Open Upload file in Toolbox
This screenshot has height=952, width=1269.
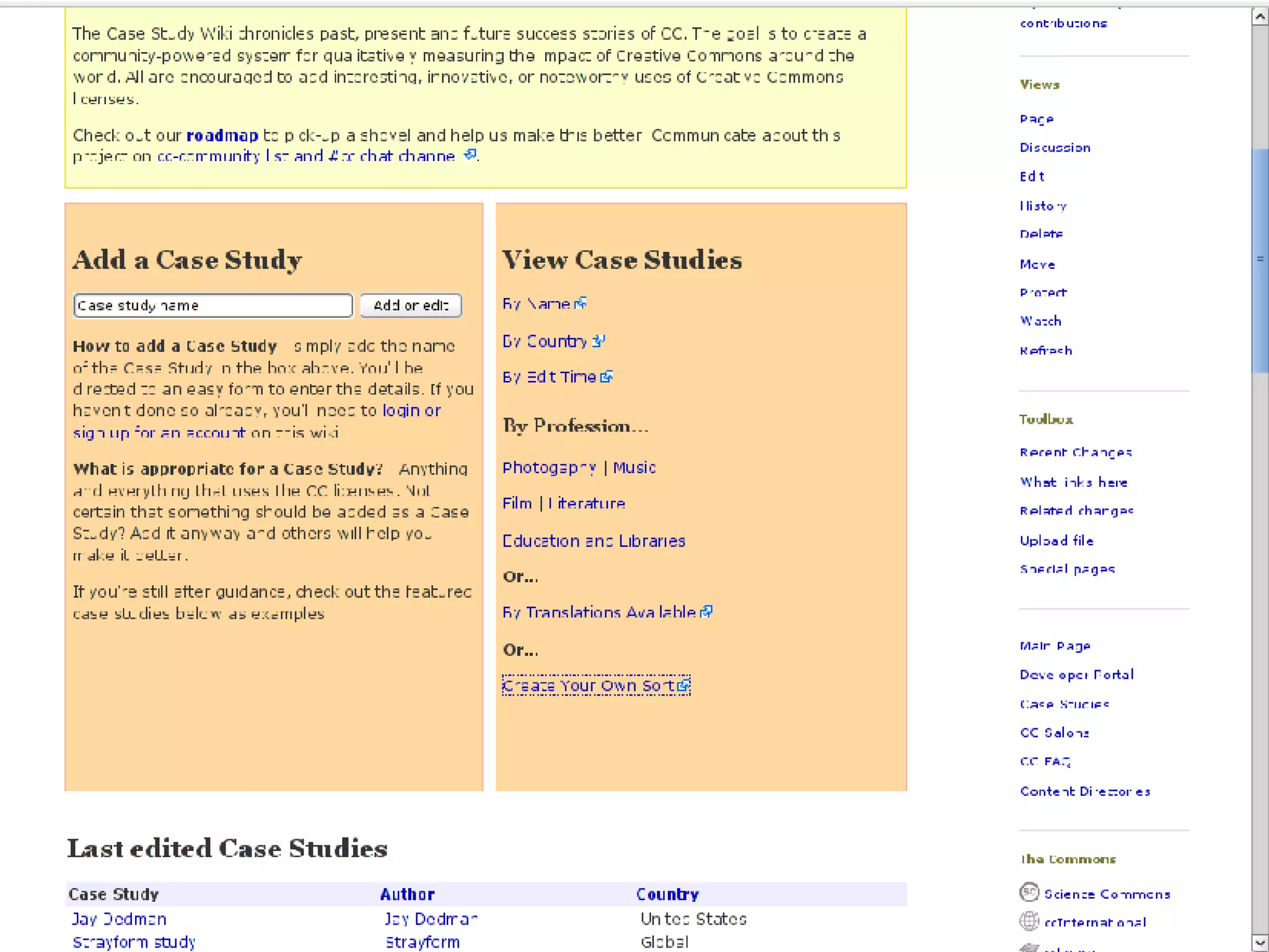tap(1056, 540)
